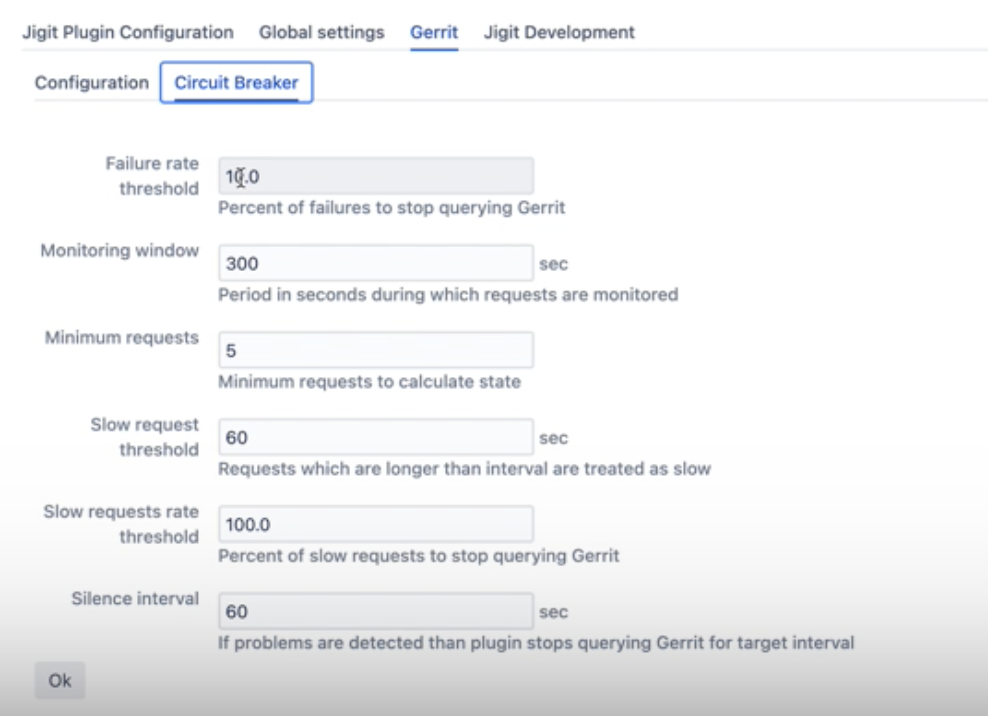
Task: Click the Failure rate threshold input field
Action: [375, 177]
